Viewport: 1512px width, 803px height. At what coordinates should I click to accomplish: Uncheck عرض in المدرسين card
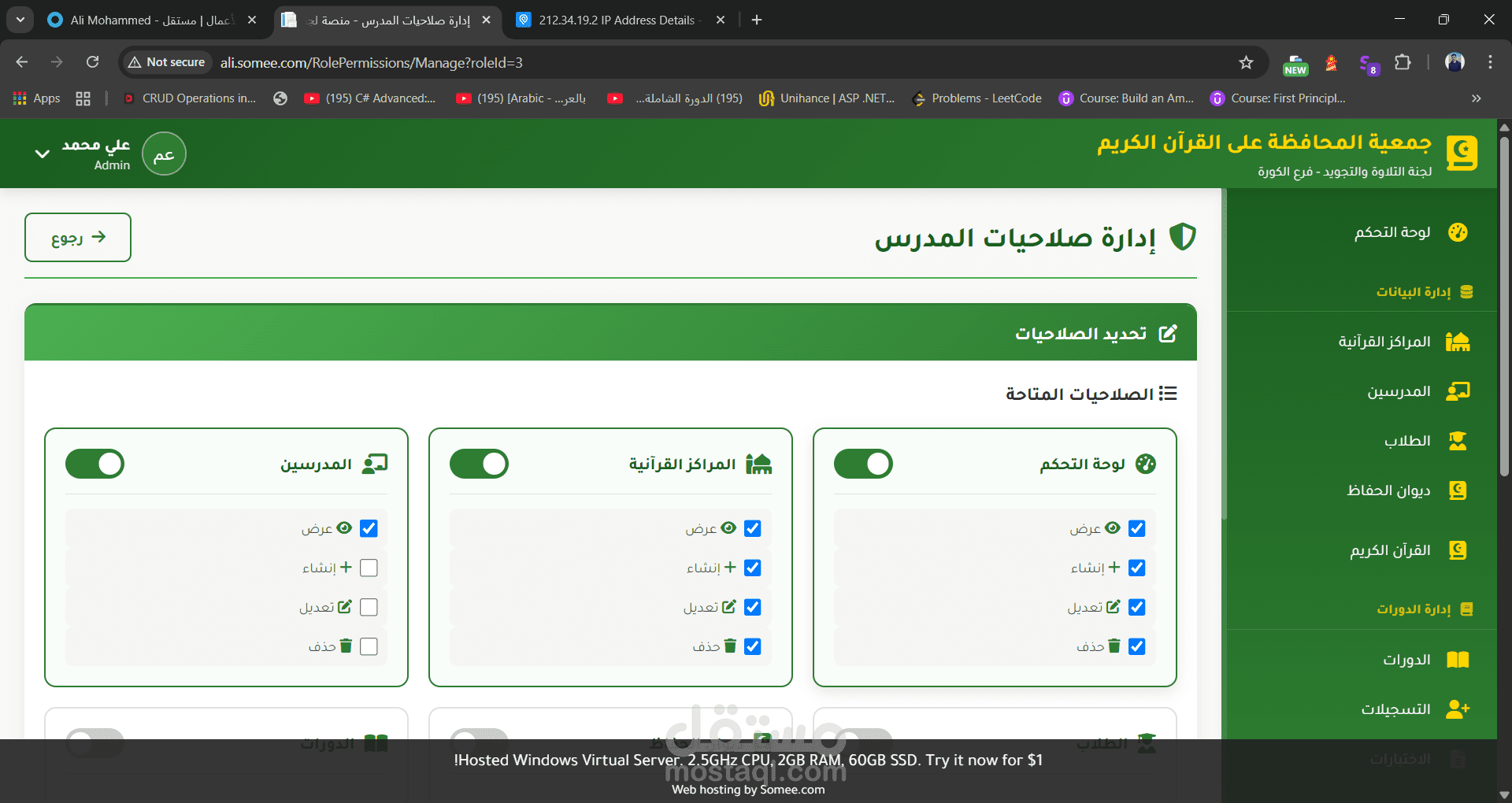coord(369,528)
